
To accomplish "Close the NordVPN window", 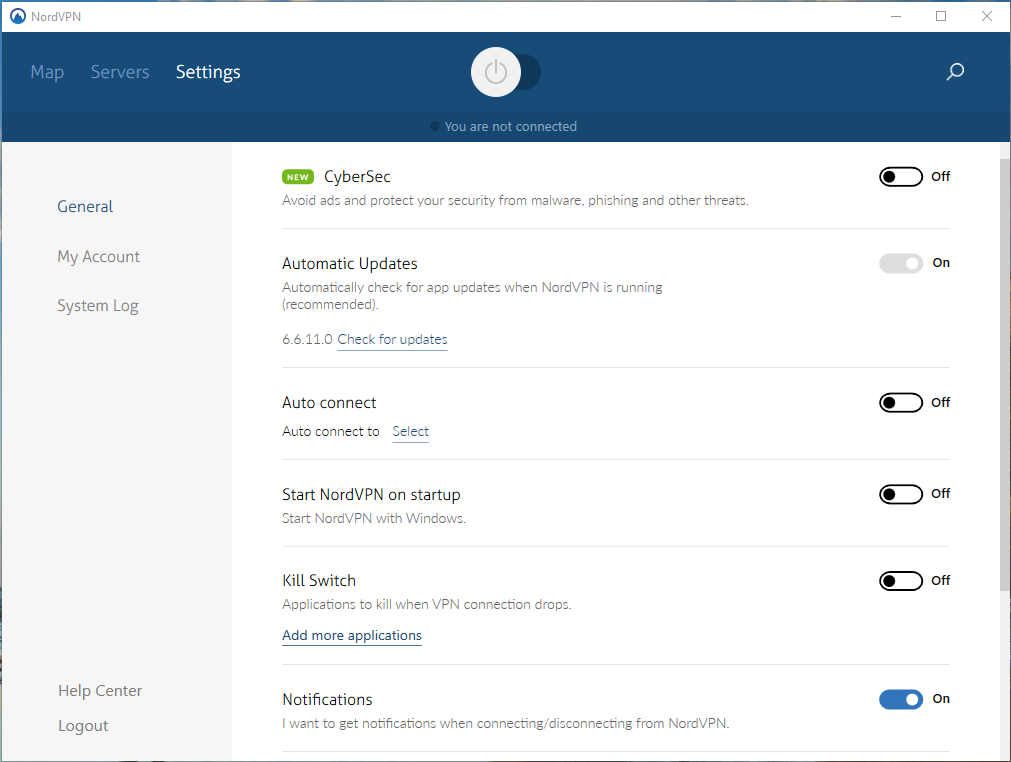I will (987, 16).
